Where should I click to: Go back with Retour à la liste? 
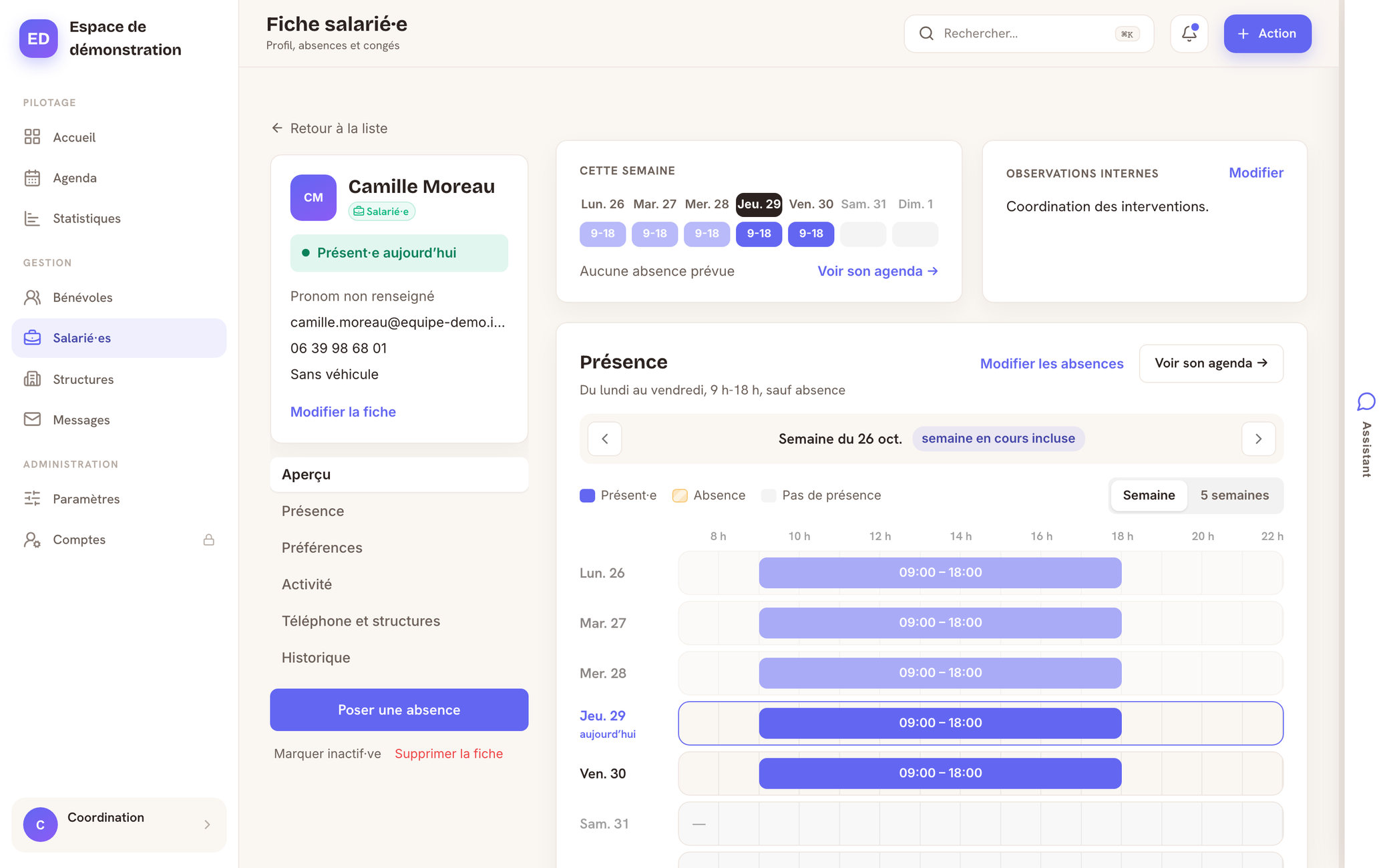pyautogui.click(x=330, y=128)
